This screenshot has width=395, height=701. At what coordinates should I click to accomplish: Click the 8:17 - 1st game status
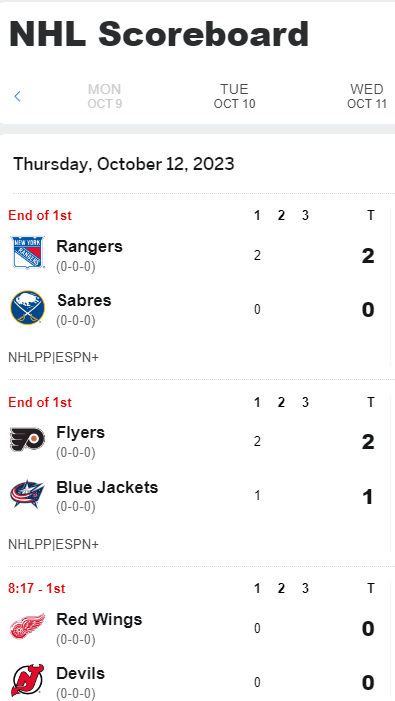(37, 588)
